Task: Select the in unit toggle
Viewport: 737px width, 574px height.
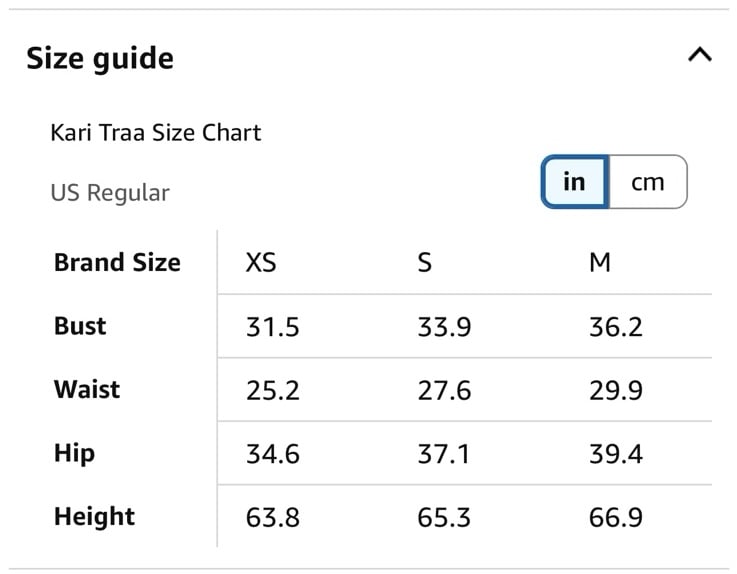Action: pos(574,181)
